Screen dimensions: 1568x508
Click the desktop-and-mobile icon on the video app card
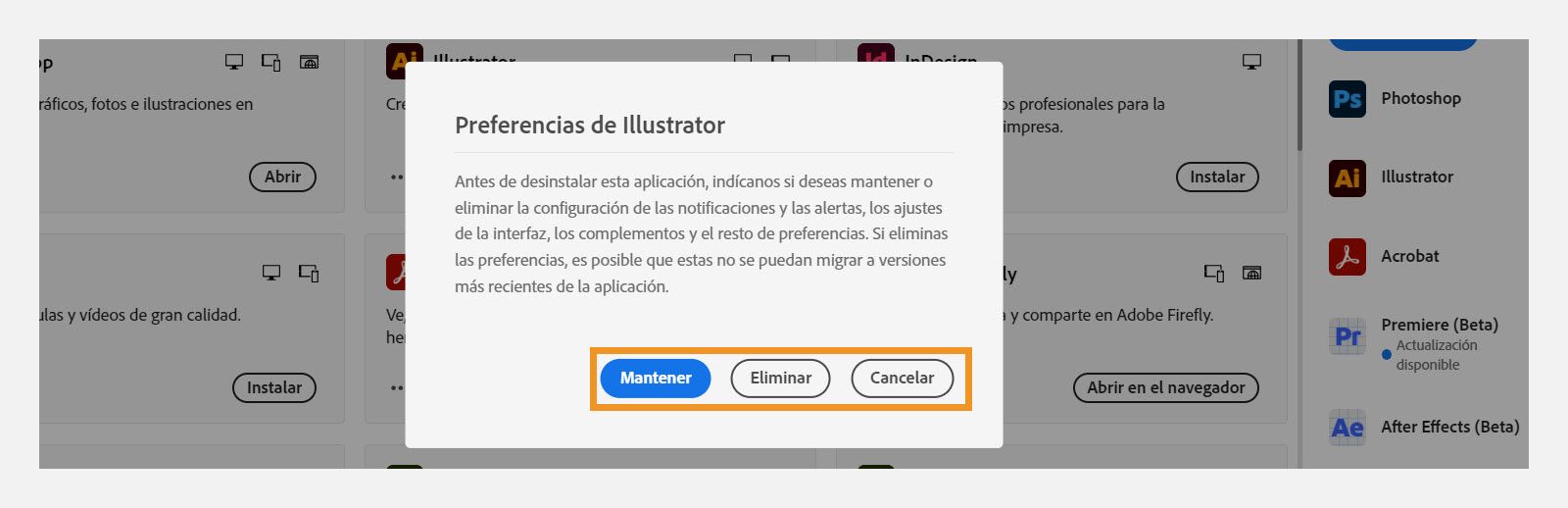coord(309,273)
